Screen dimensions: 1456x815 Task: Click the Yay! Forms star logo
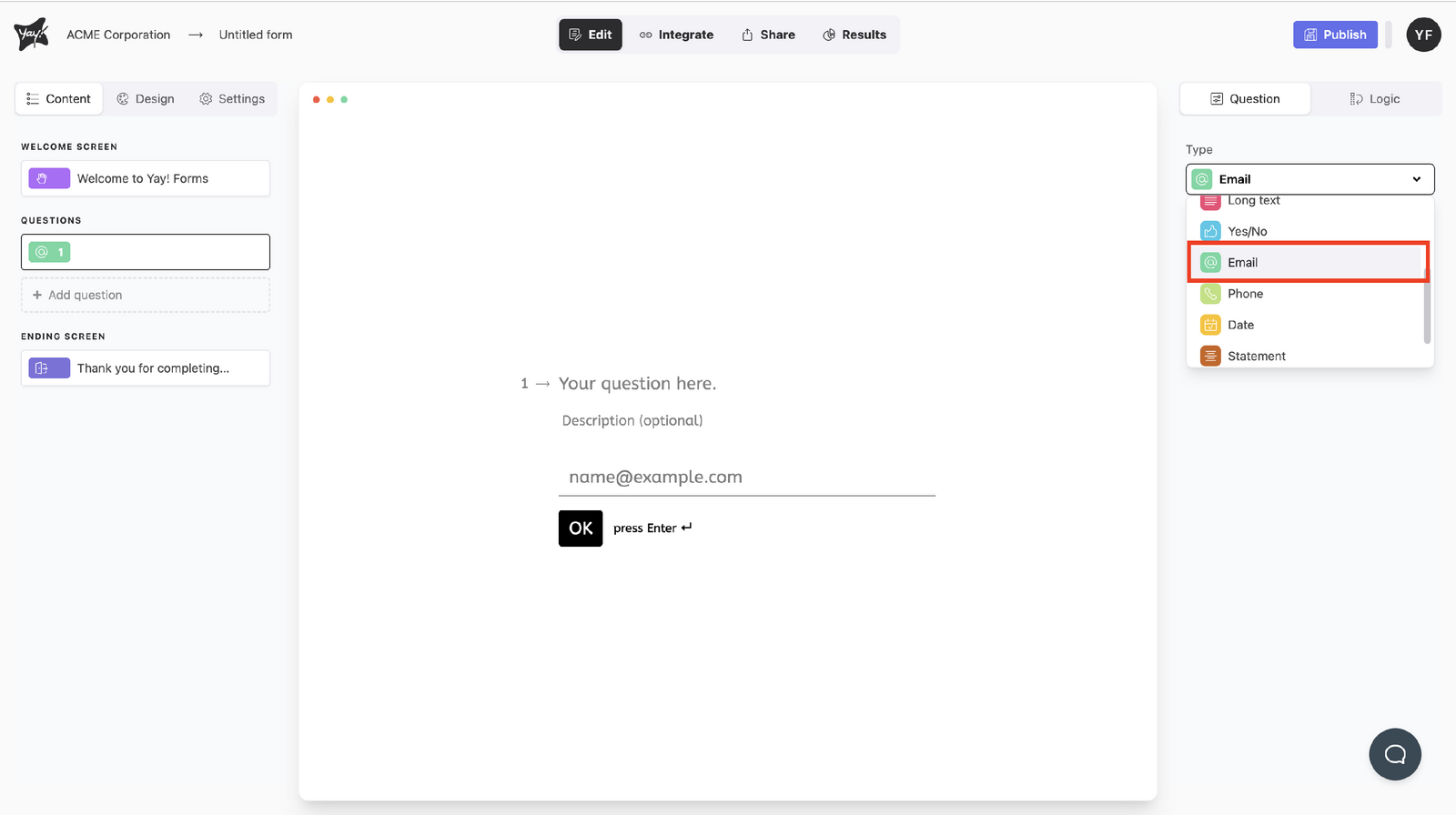point(32,35)
